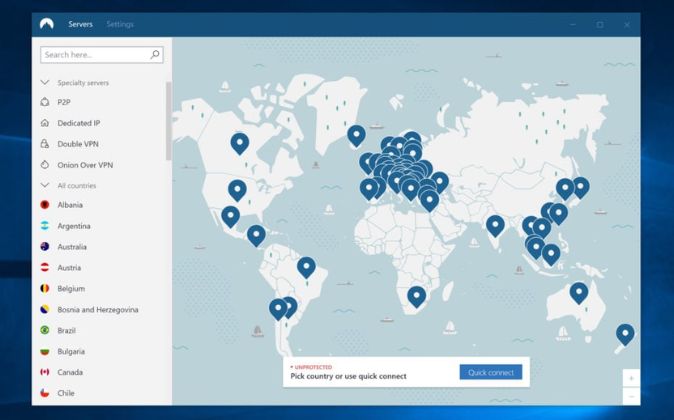674x420 pixels.
Task: Collapse the All countries list
Action: [45, 185]
